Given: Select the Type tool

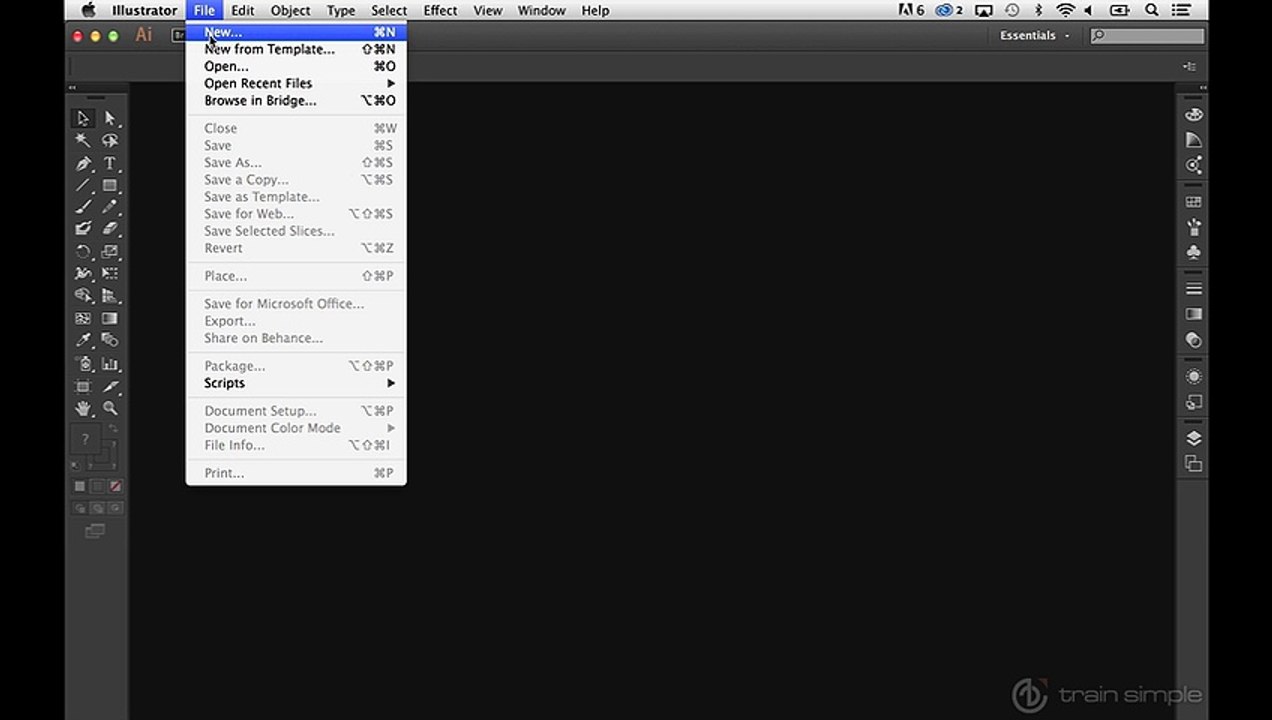Looking at the screenshot, I should pyautogui.click(x=110, y=163).
